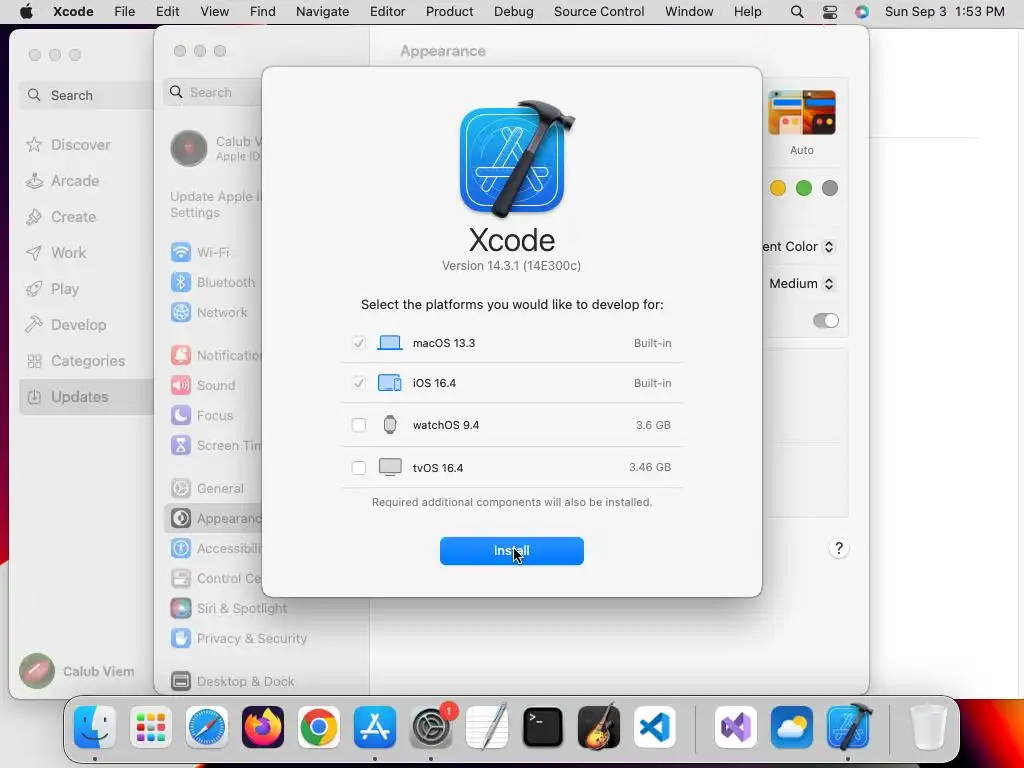Open the Source Control menu
This screenshot has width=1024, height=768.
coord(599,11)
